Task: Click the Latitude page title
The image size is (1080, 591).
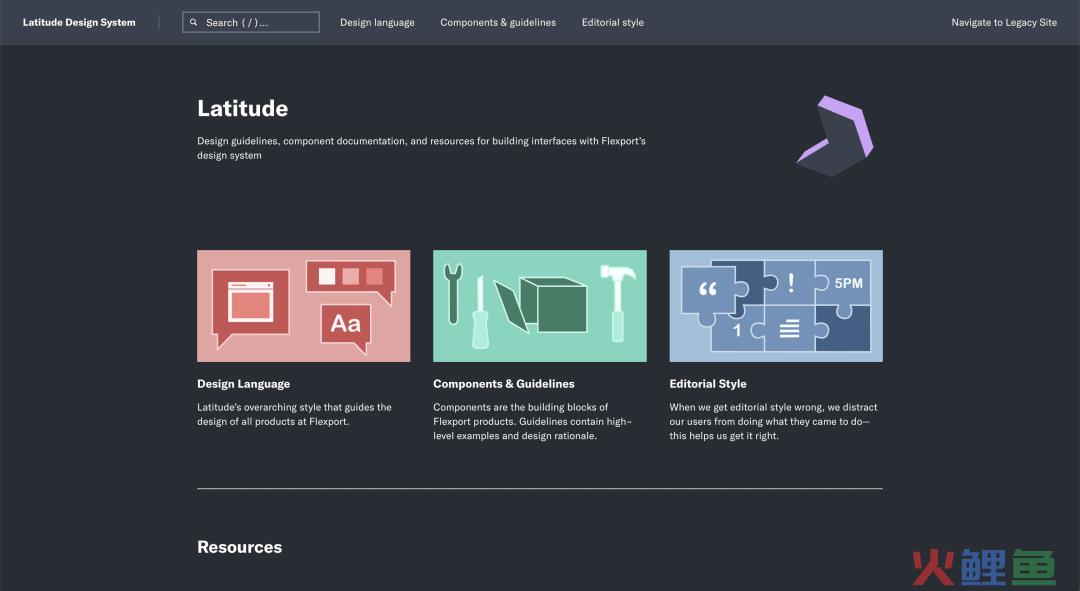Action: tap(242, 108)
